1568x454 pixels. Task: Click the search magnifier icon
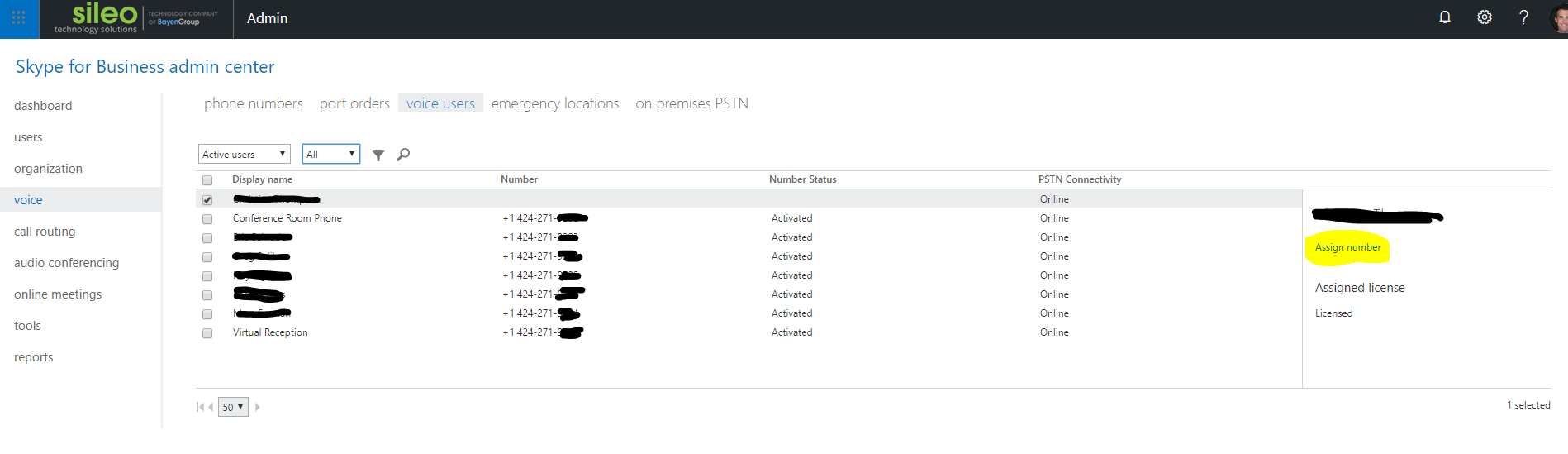[403, 155]
